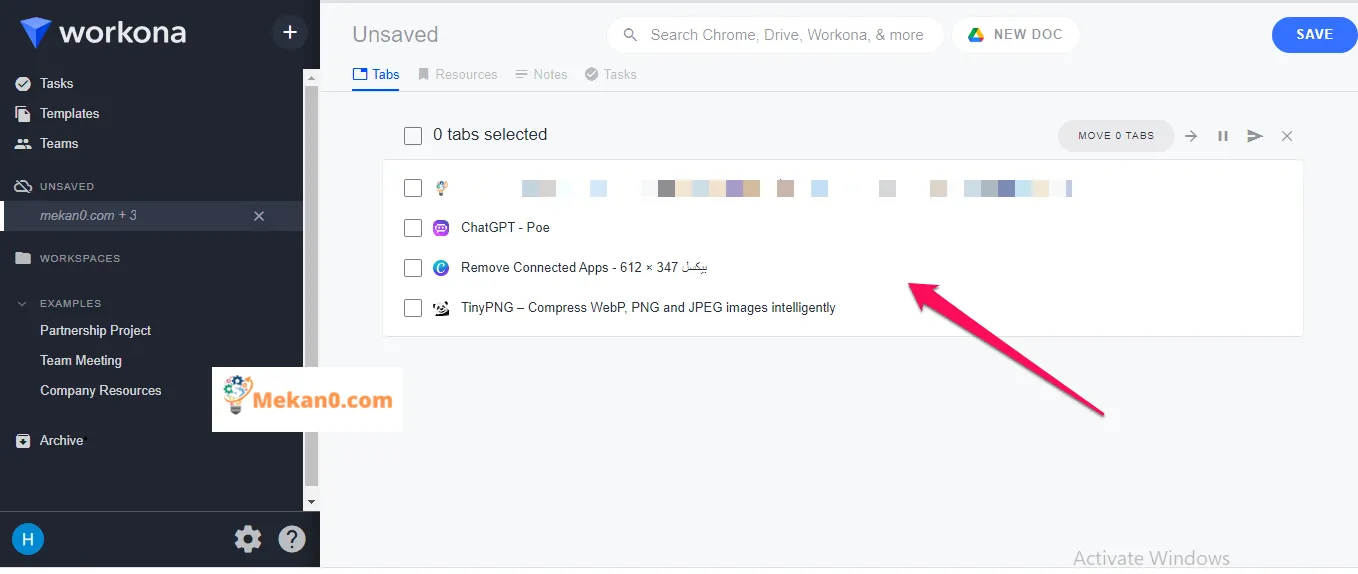Tick the checkbox for TinyPNG tab

(x=413, y=308)
